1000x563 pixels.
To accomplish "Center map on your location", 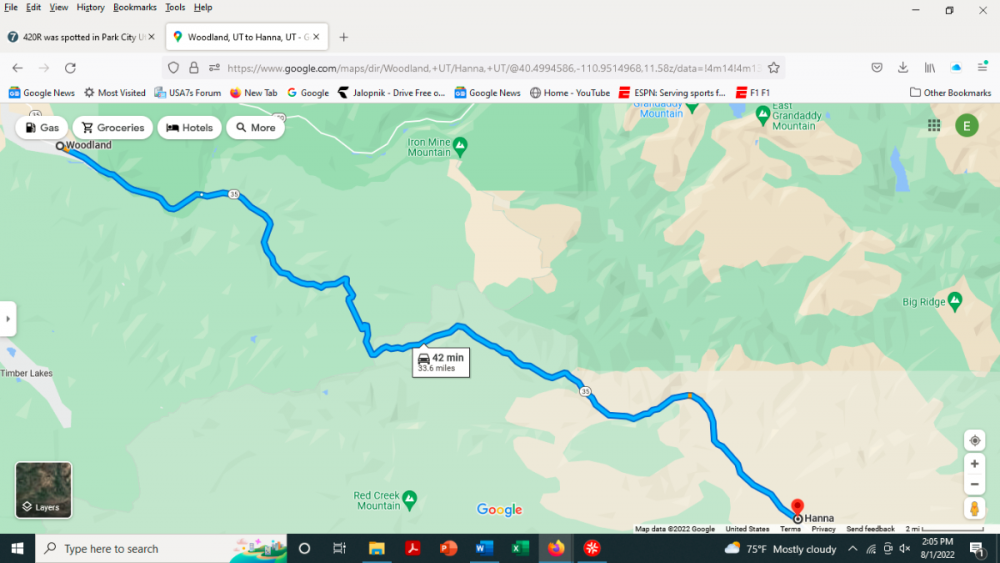I will (x=974, y=441).
